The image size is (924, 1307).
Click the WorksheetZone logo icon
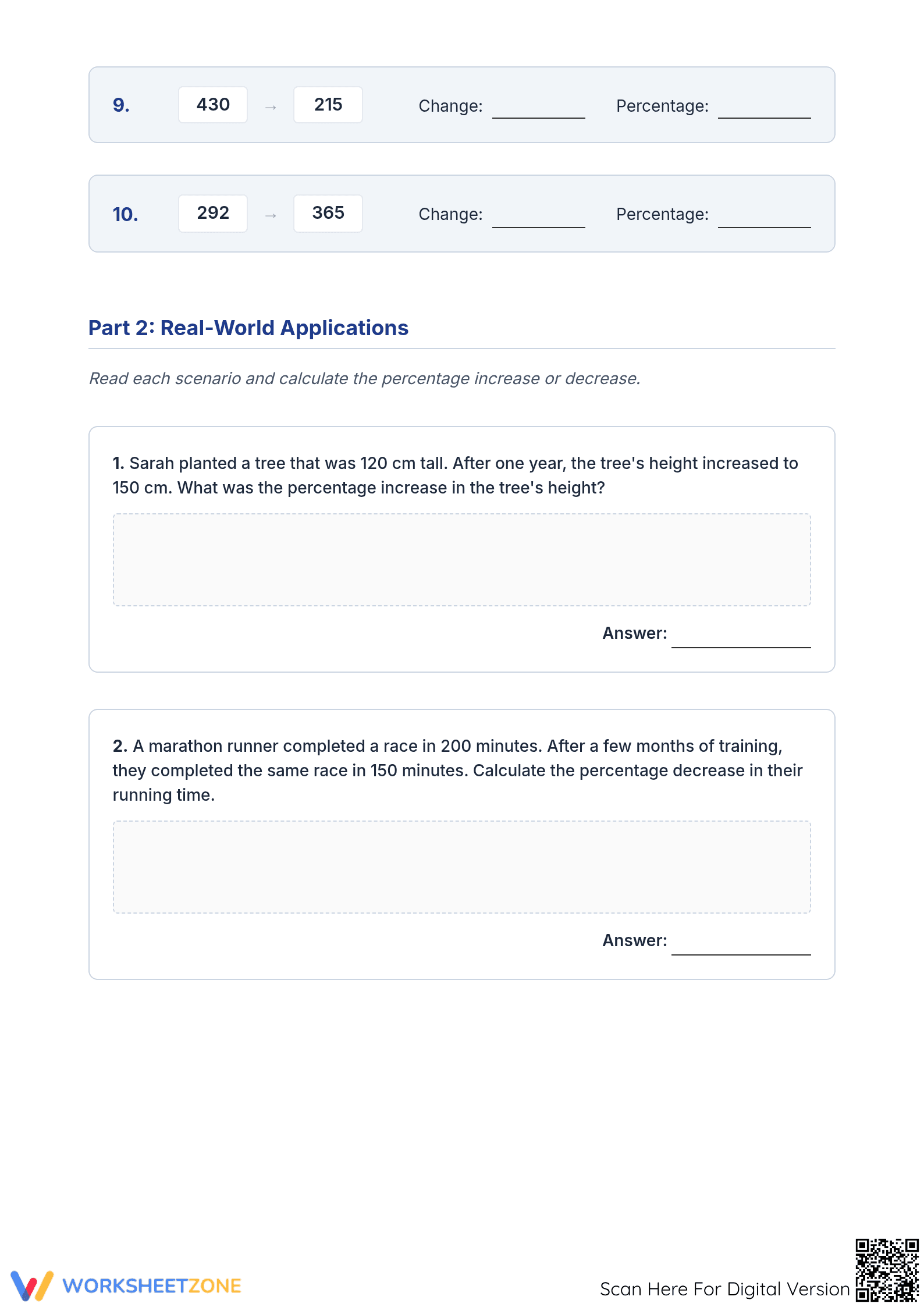click(x=32, y=1285)
